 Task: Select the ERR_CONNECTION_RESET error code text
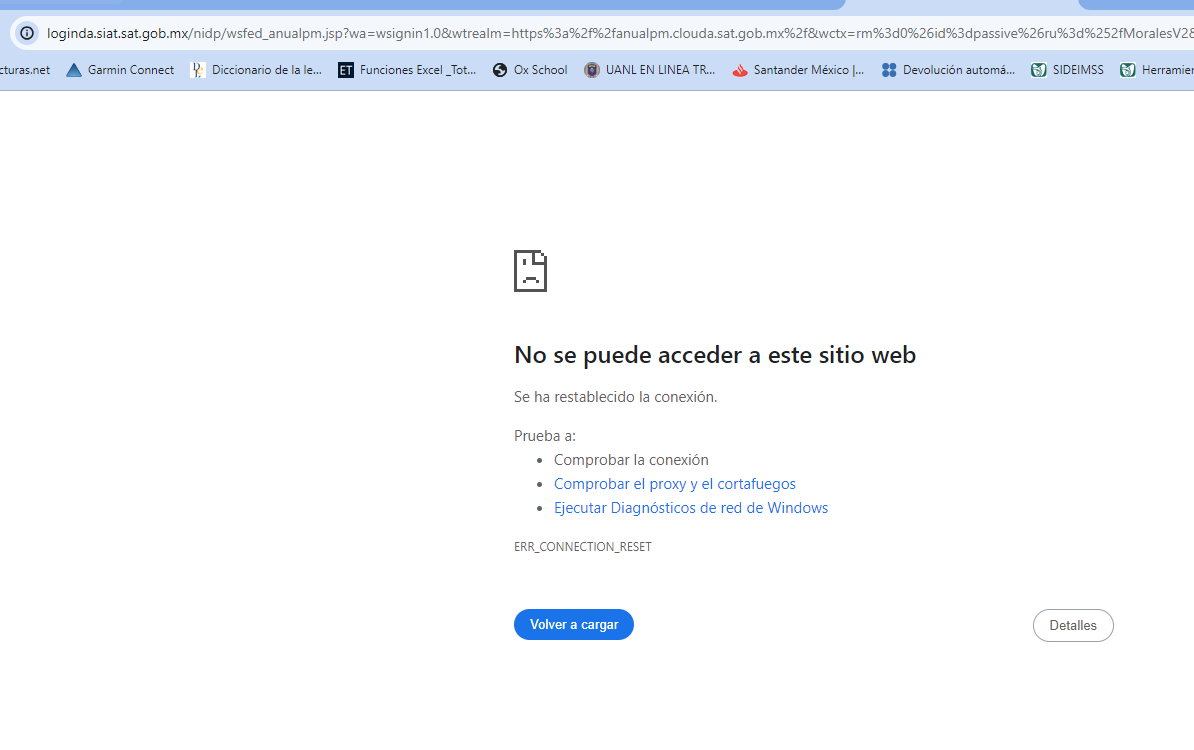[x=583, y=547]
